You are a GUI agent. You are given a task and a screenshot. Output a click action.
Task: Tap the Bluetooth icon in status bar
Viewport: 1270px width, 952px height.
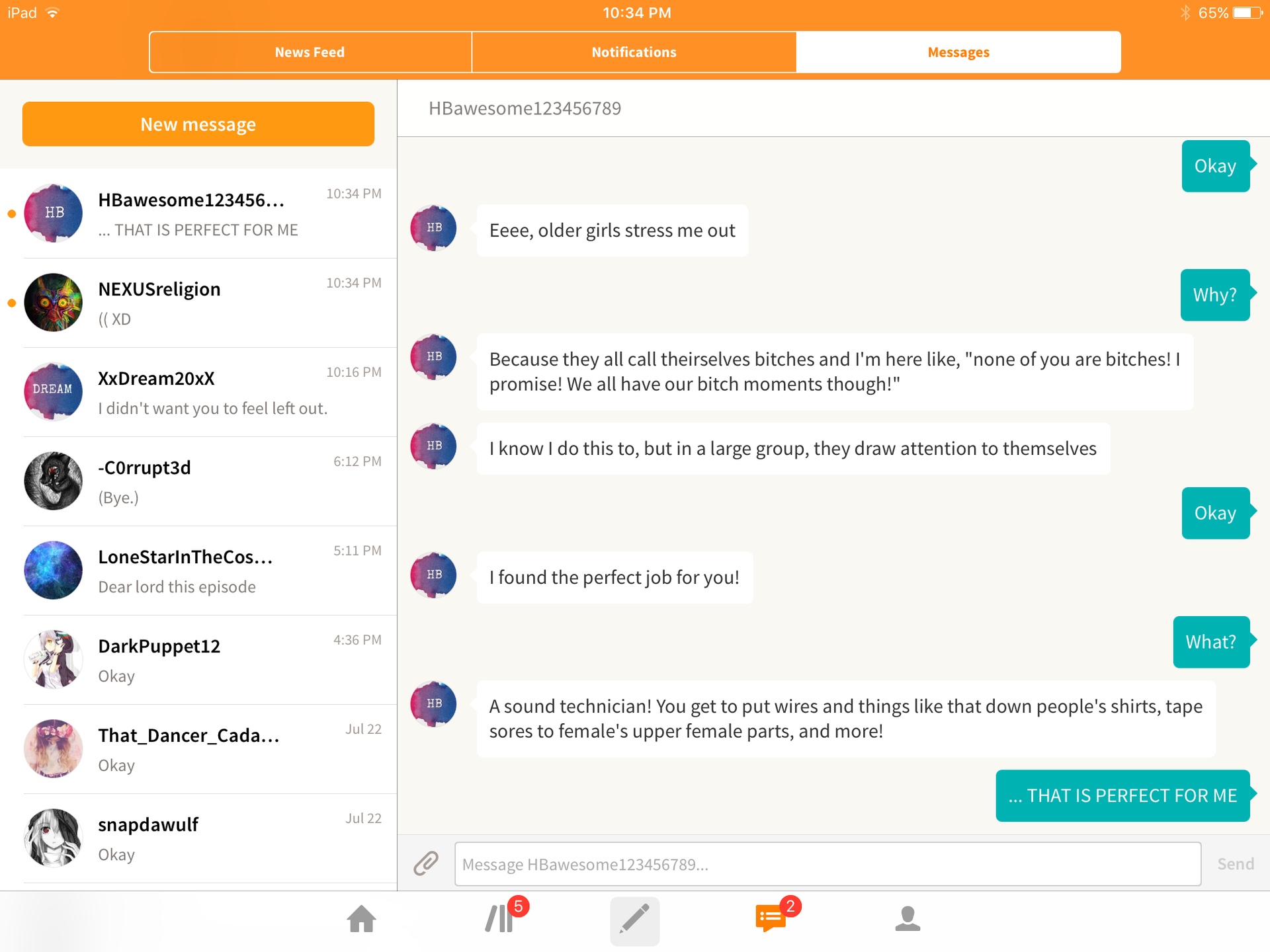pos(1185,13)
